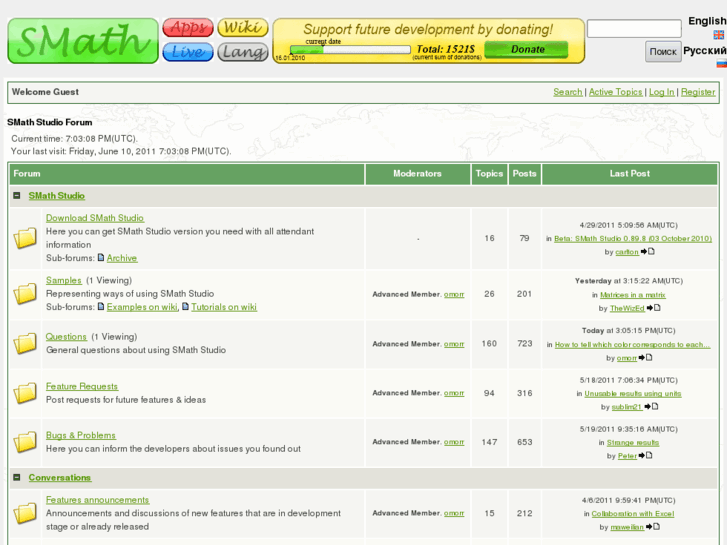Click the Download SMath Studio folder icon
The height and width of the screenshot is (545, 727).
pos(25,238)
